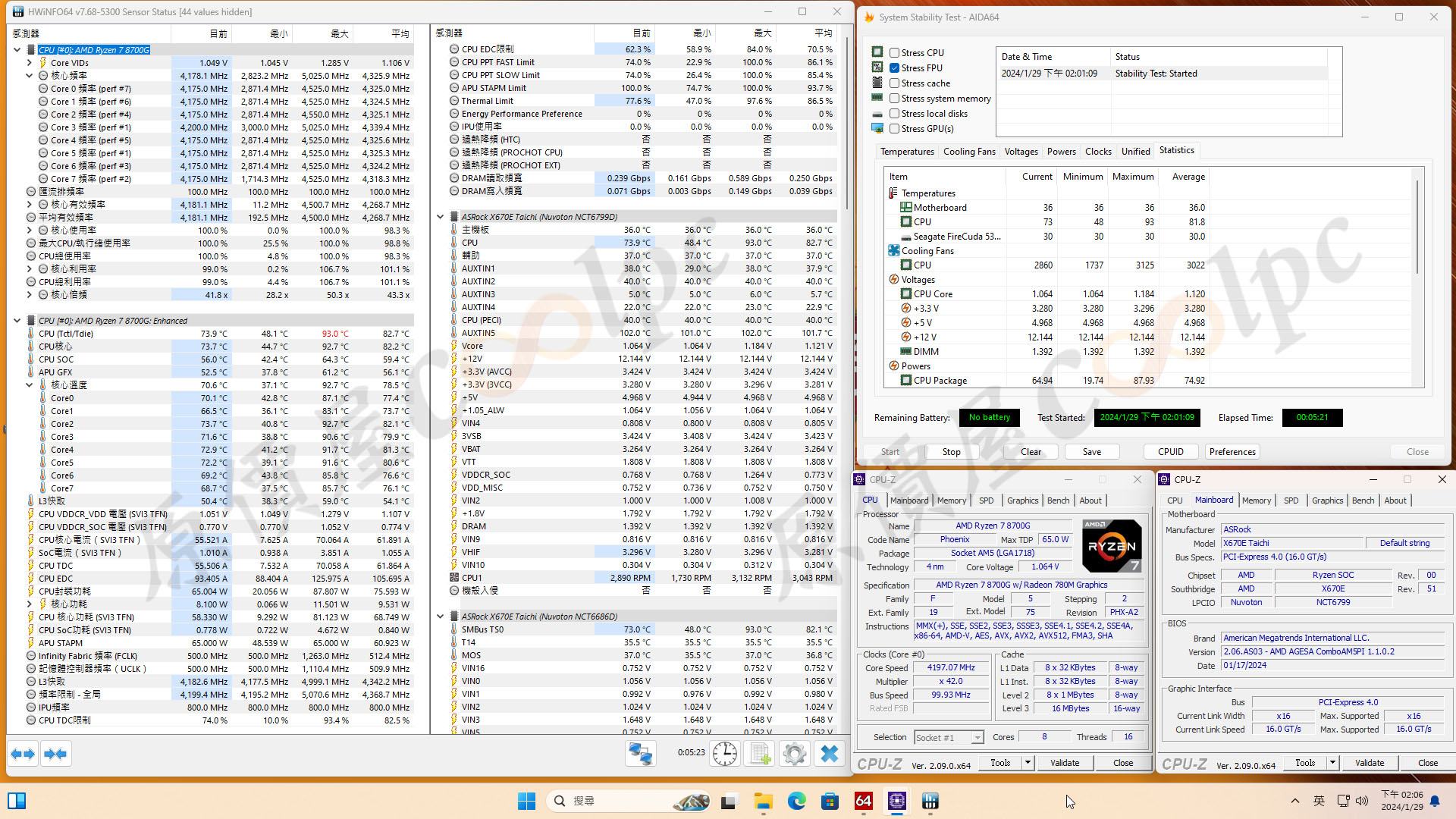
Task: Open Bench tab in left CPU-Z
Action: click(1058, 500)
